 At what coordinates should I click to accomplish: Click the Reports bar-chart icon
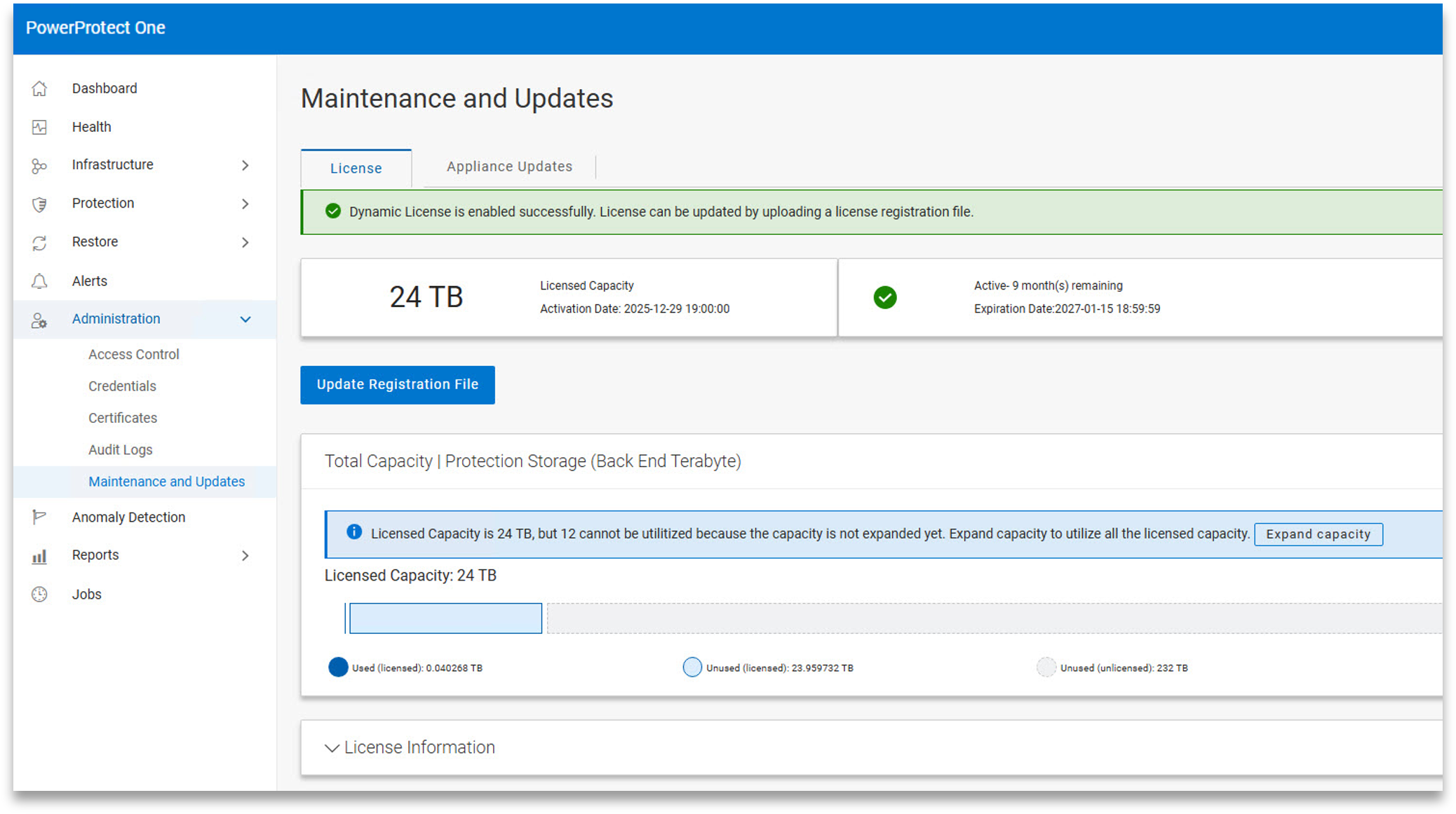point(39,556)
